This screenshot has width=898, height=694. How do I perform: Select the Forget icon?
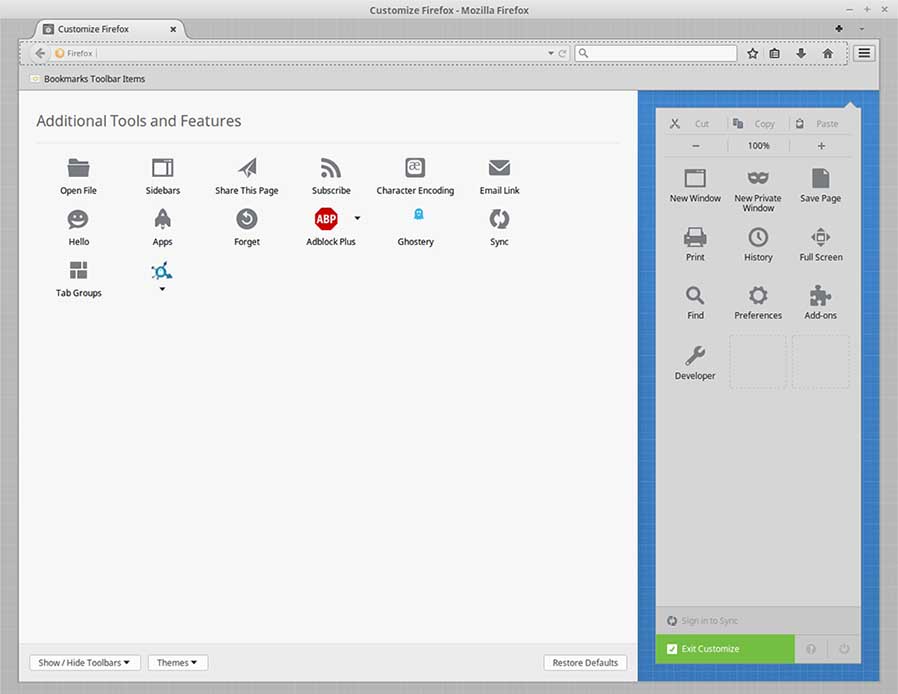click(x=247, y=219)
